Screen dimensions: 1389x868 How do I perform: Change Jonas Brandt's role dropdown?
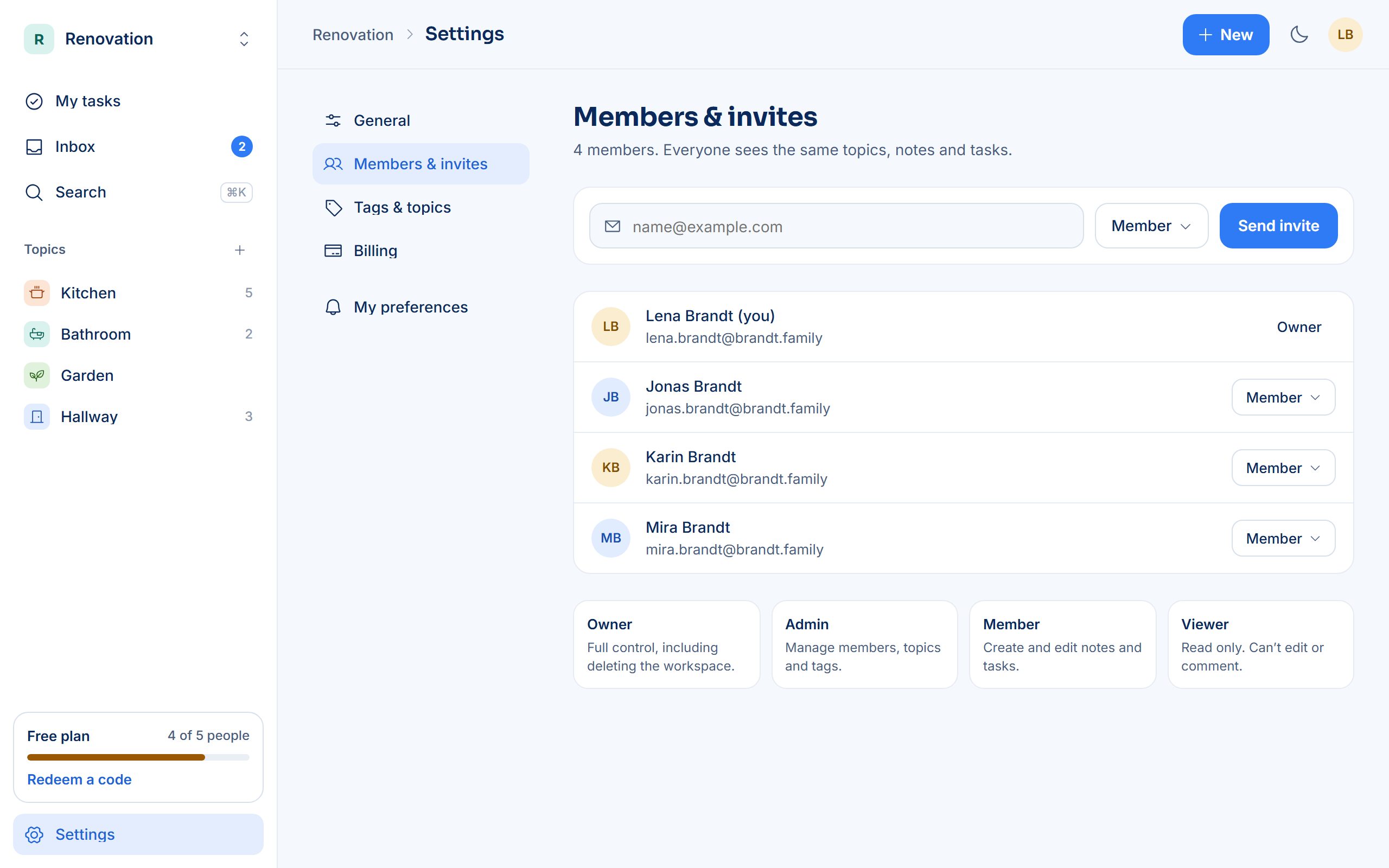(1283, 397)
